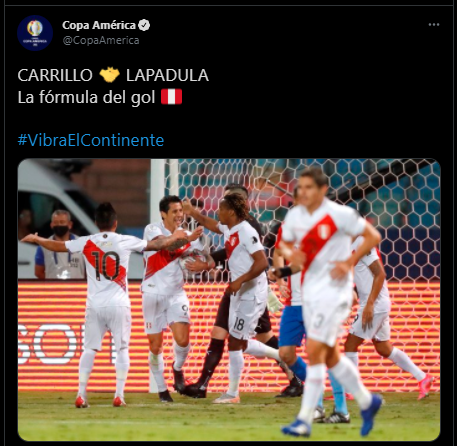Click the masked man behind the board
Screen dimensions: 457x446
(x=60, y=244)
